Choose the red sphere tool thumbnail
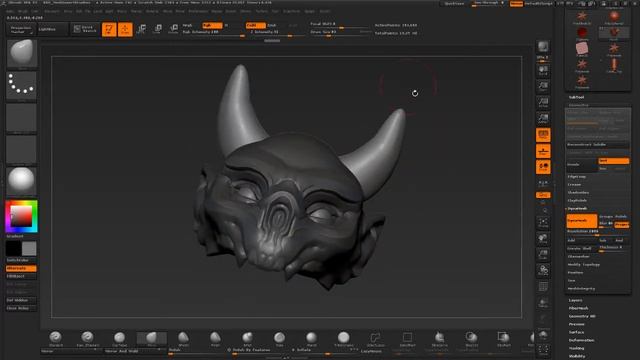640x360 pixels. pyautogui.click(x=582, y=33)
